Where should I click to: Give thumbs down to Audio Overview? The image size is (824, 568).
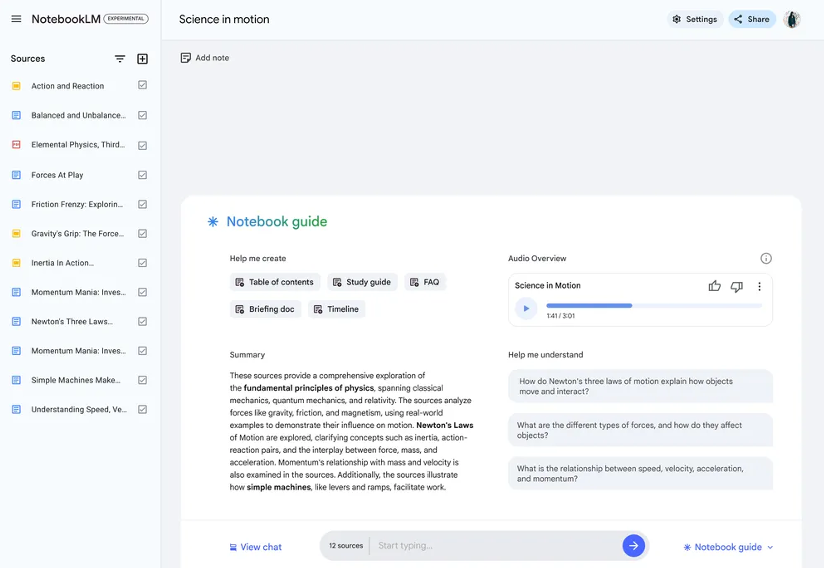click(x=737, y=286)
